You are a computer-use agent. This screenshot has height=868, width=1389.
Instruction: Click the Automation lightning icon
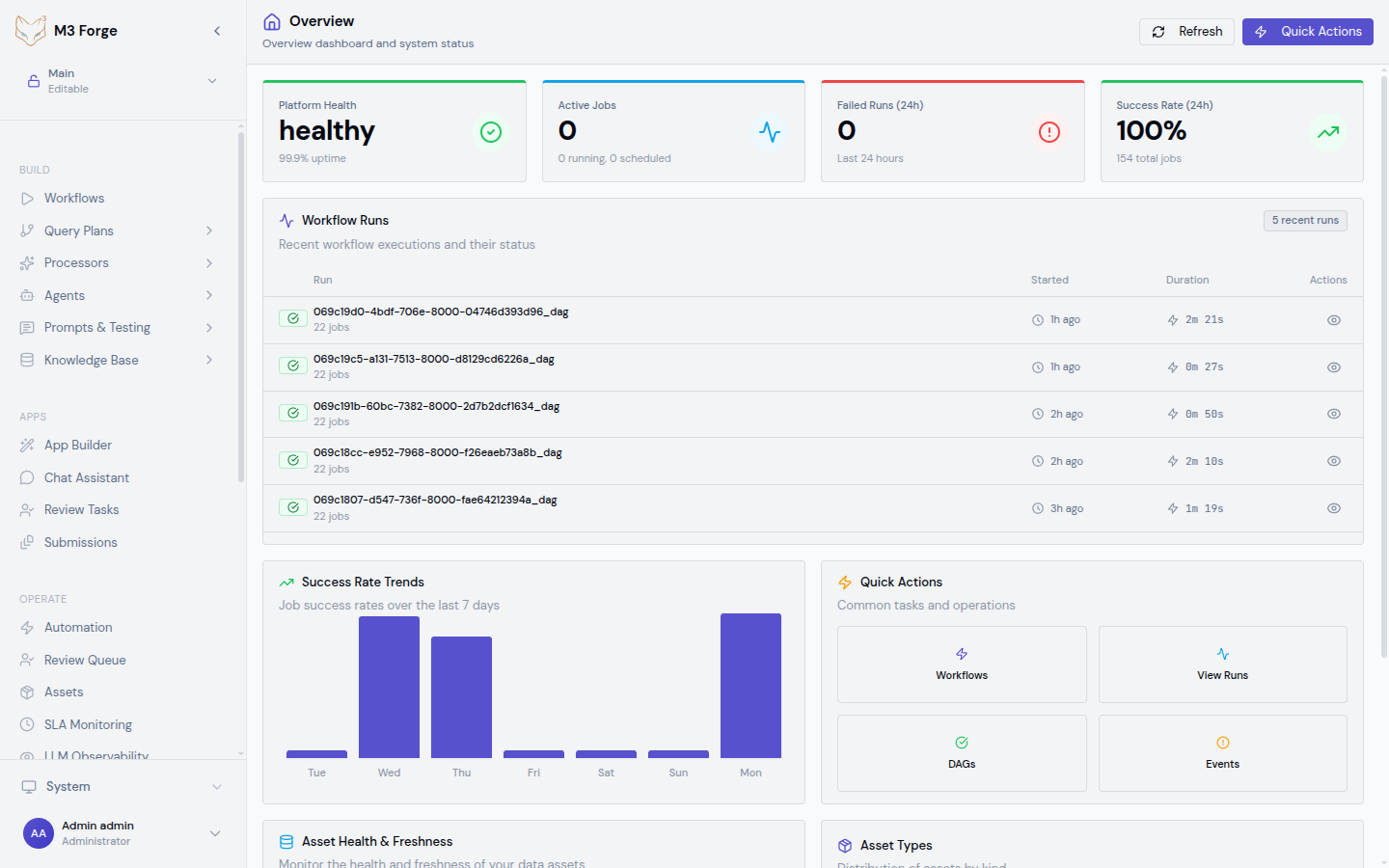pos(27,627)
